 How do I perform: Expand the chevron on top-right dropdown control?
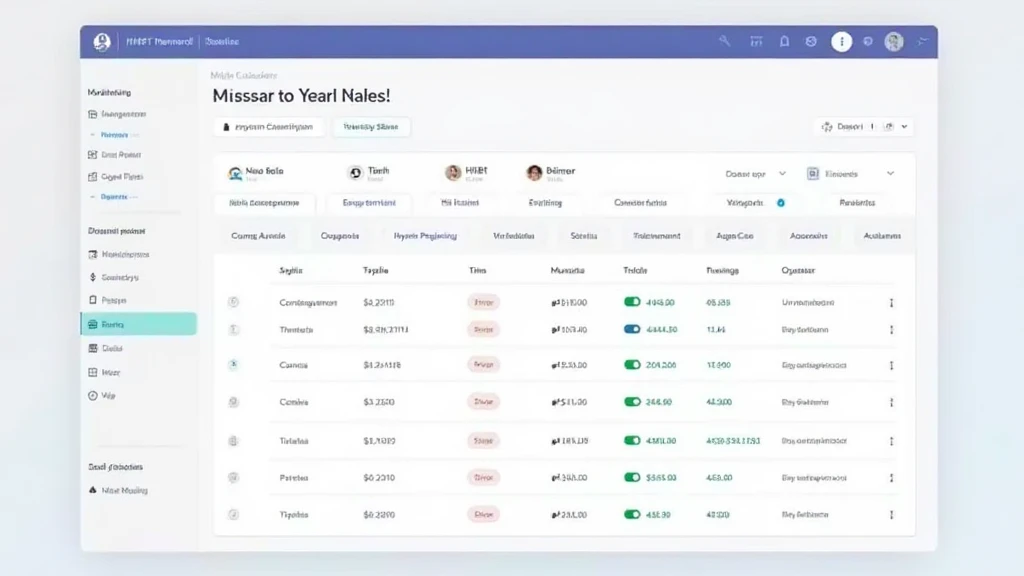pyautogui.click(x=904, y=127)
